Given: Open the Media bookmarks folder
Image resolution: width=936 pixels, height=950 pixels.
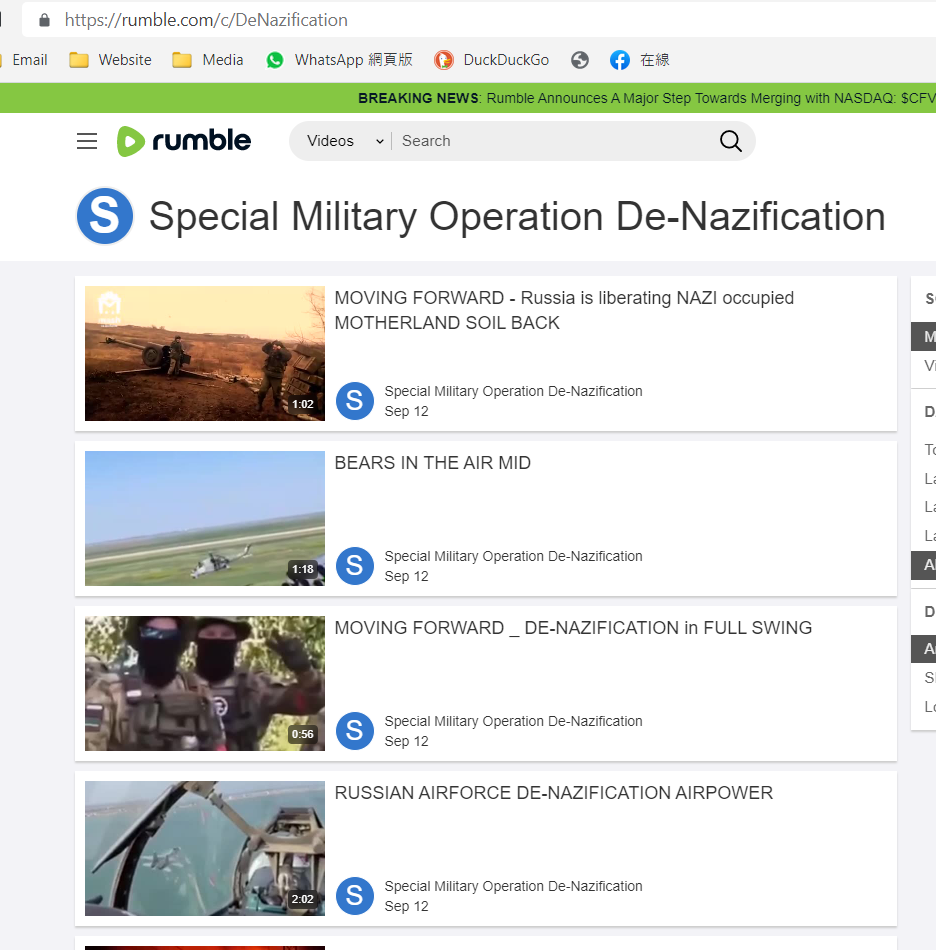Looking at the screenshot, I should click(x=208, y=60).
